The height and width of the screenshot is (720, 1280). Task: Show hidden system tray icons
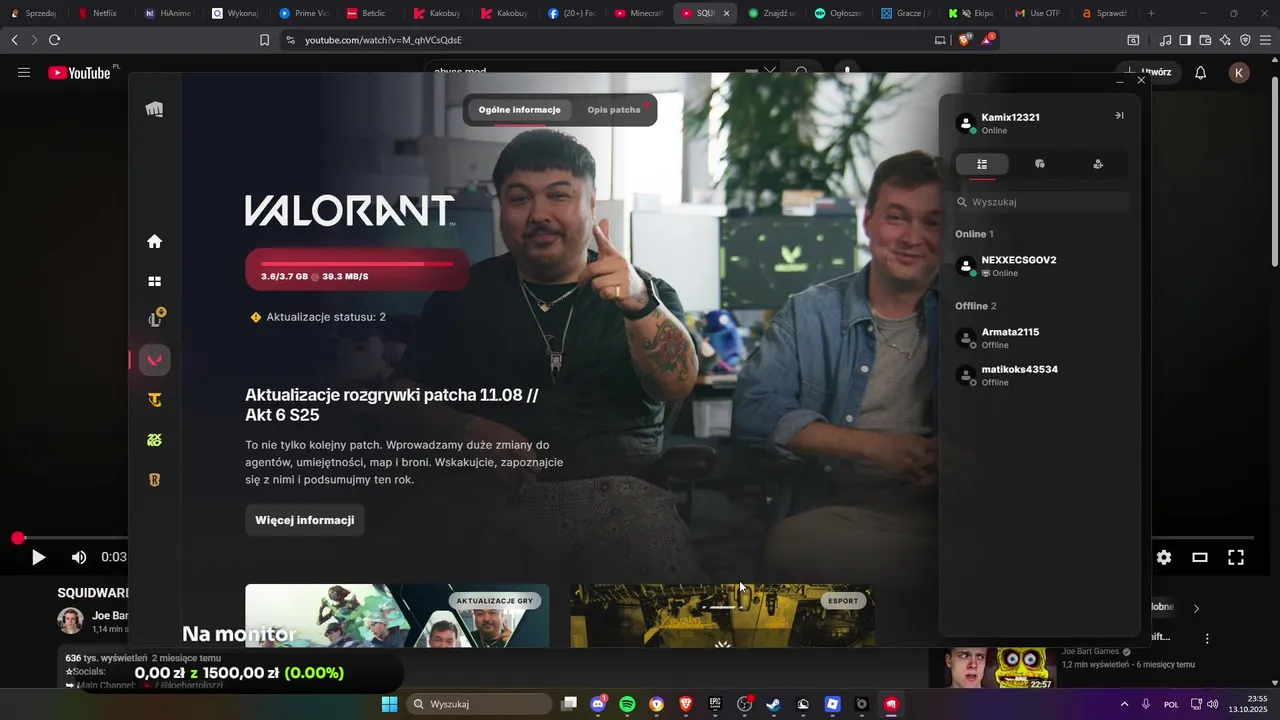coord(1124,704)
